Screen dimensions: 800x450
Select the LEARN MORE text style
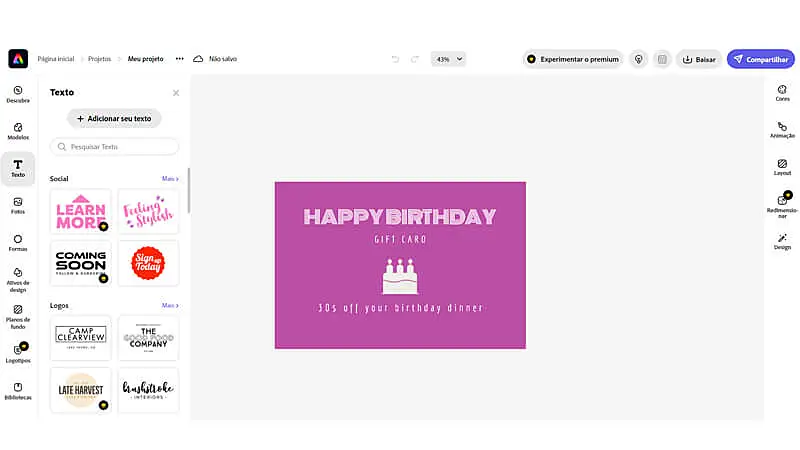(81, 212)
